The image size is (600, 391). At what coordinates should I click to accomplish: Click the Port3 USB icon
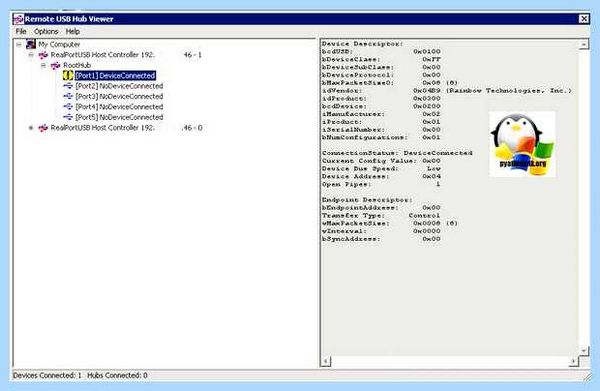68,96
